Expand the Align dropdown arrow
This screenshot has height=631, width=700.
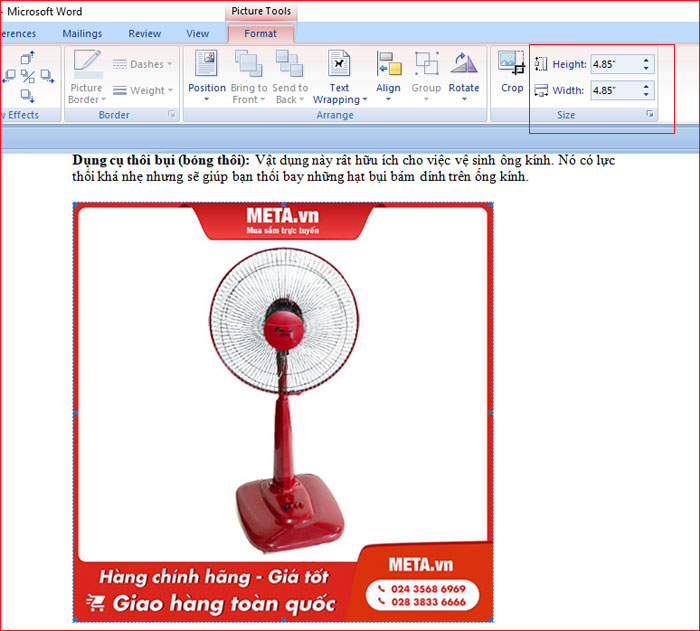click(x=388, y=100)
